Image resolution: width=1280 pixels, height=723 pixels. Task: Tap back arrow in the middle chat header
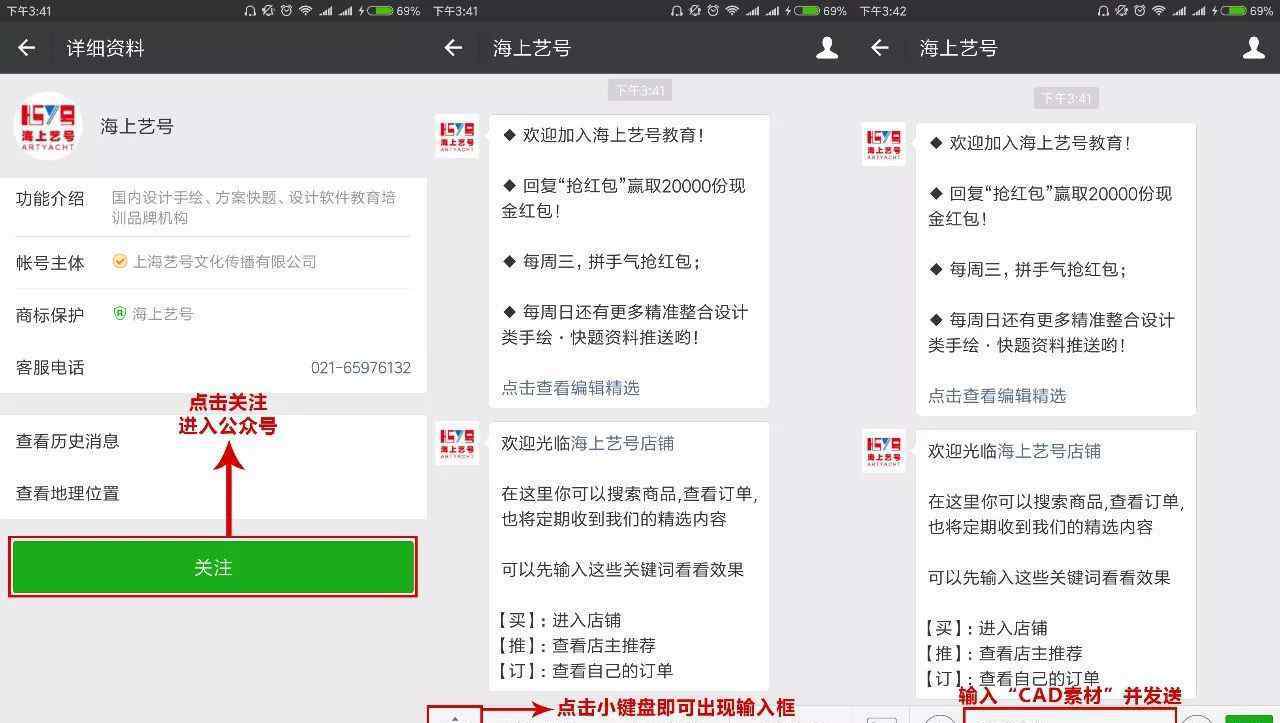coord(453,48)
